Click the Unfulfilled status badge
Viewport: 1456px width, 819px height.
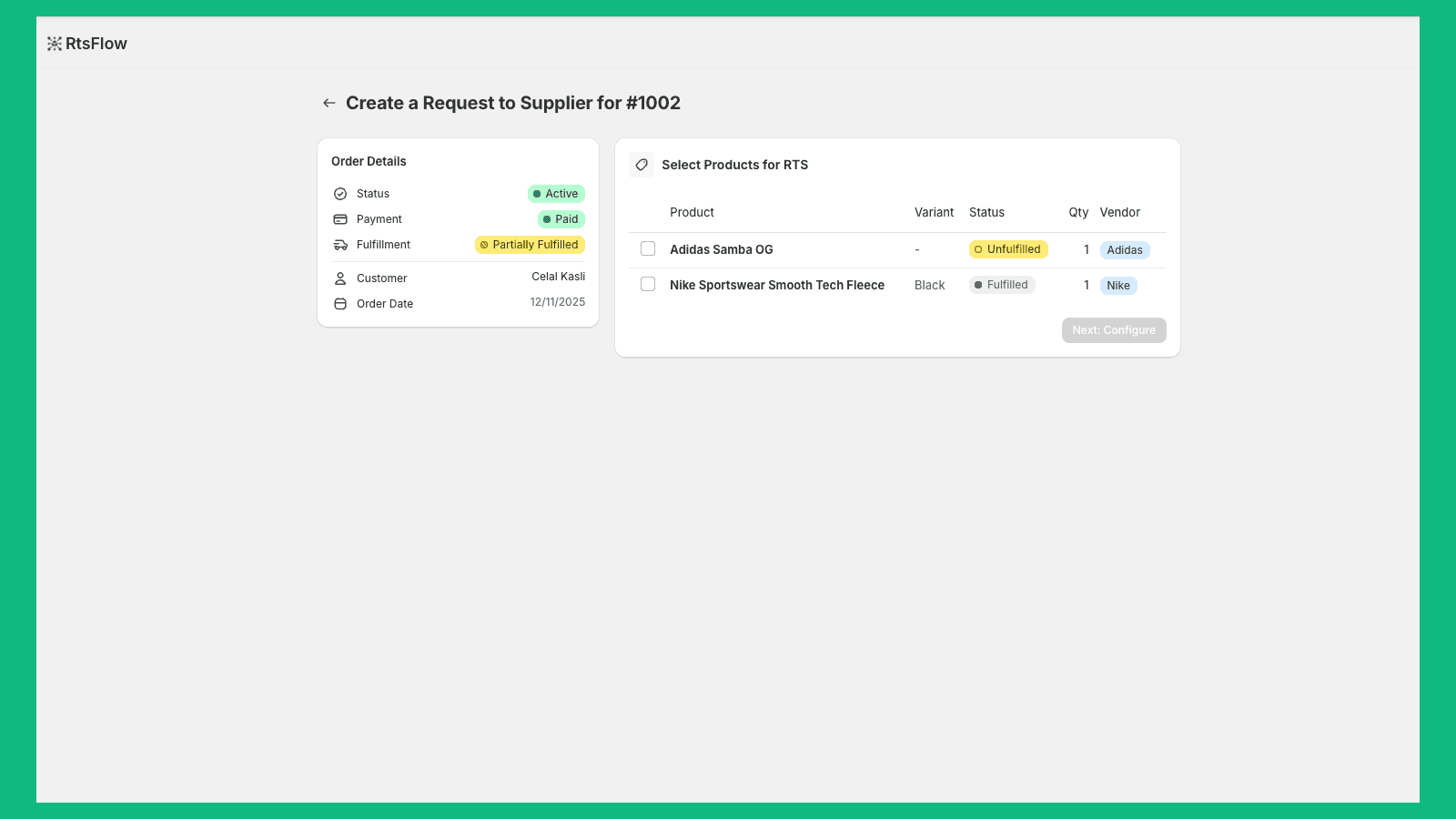click(1008, 249)
